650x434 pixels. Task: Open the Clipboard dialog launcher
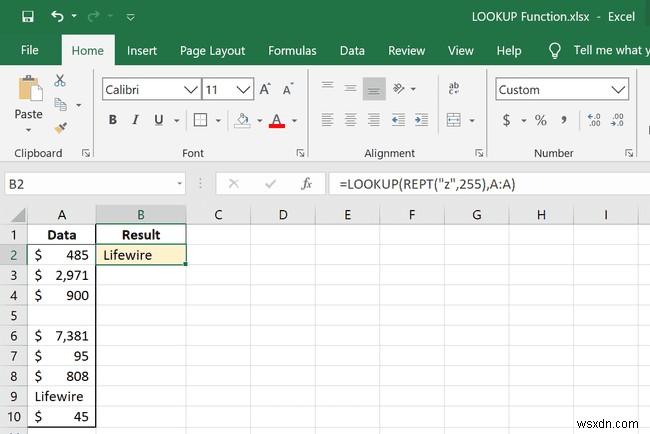pos(86,153)
